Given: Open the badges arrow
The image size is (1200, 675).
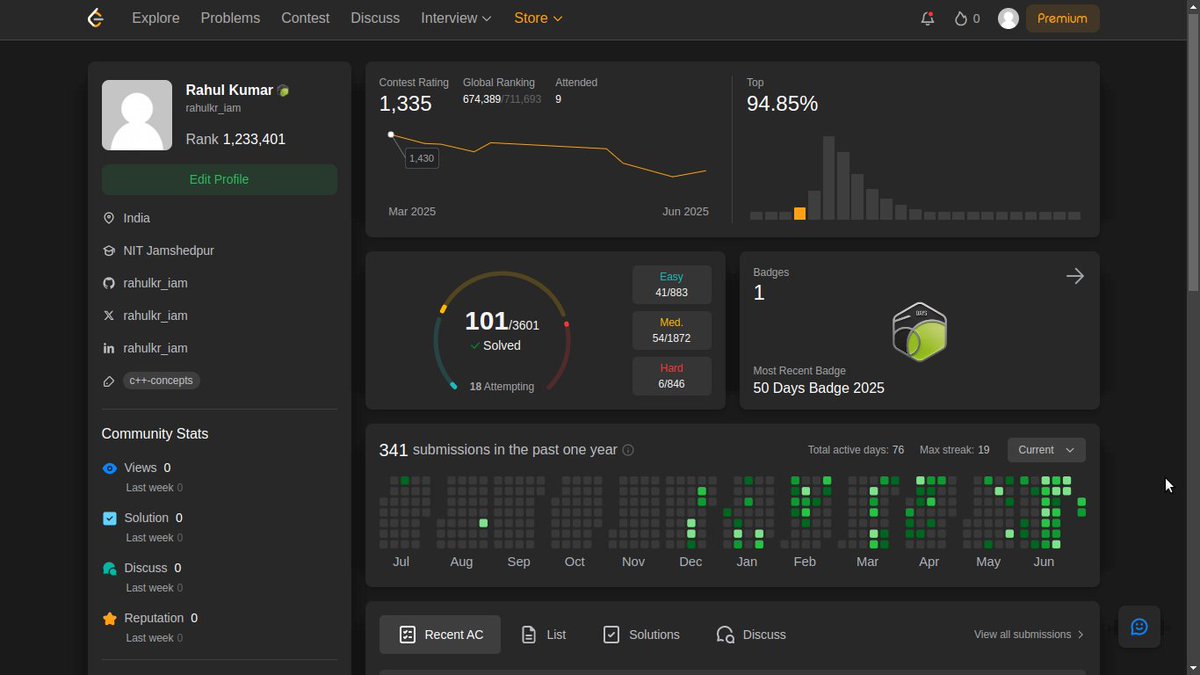Looking at the screenshot, I should click(x=1075, y=276).
